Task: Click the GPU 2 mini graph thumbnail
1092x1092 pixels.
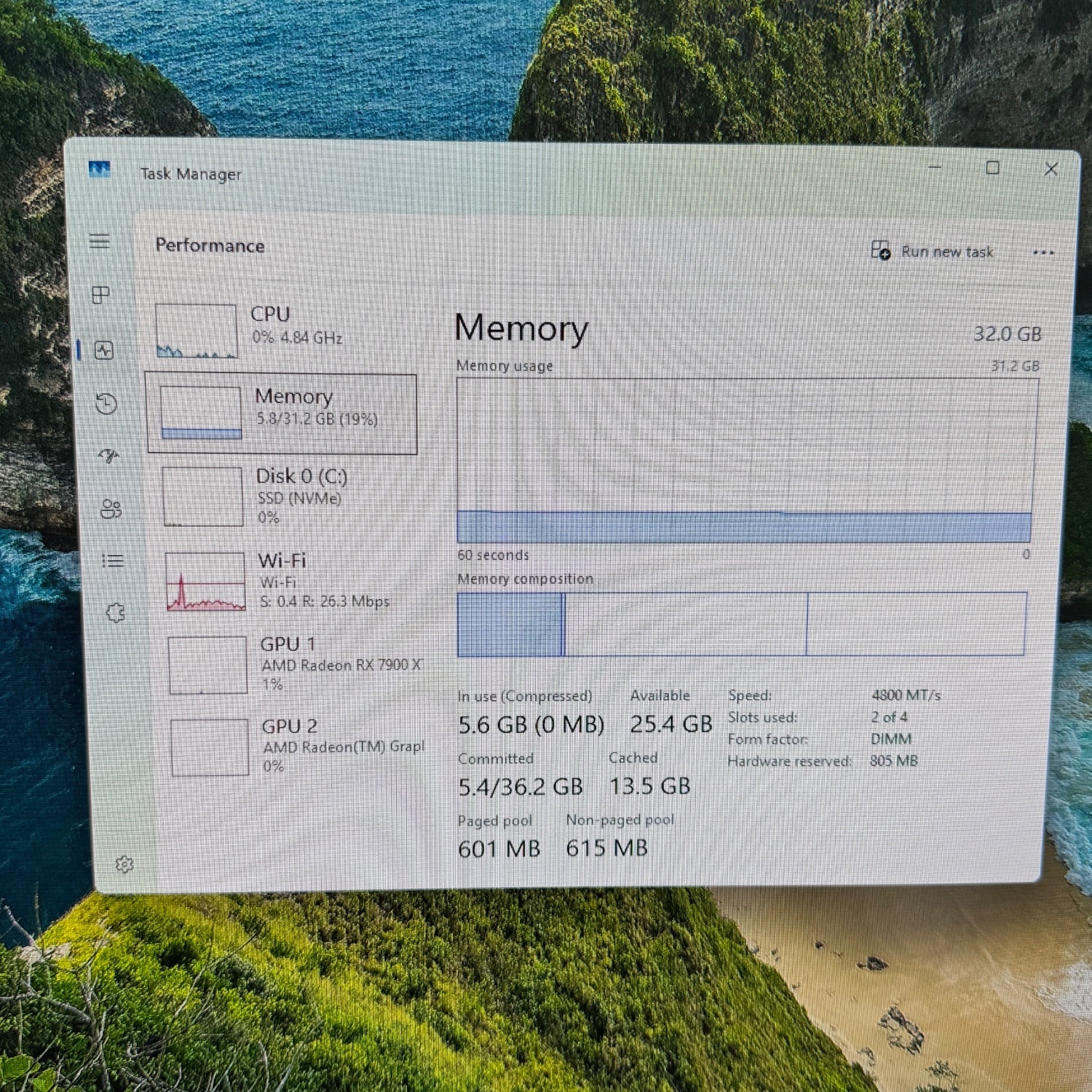Action: point(210,747)
